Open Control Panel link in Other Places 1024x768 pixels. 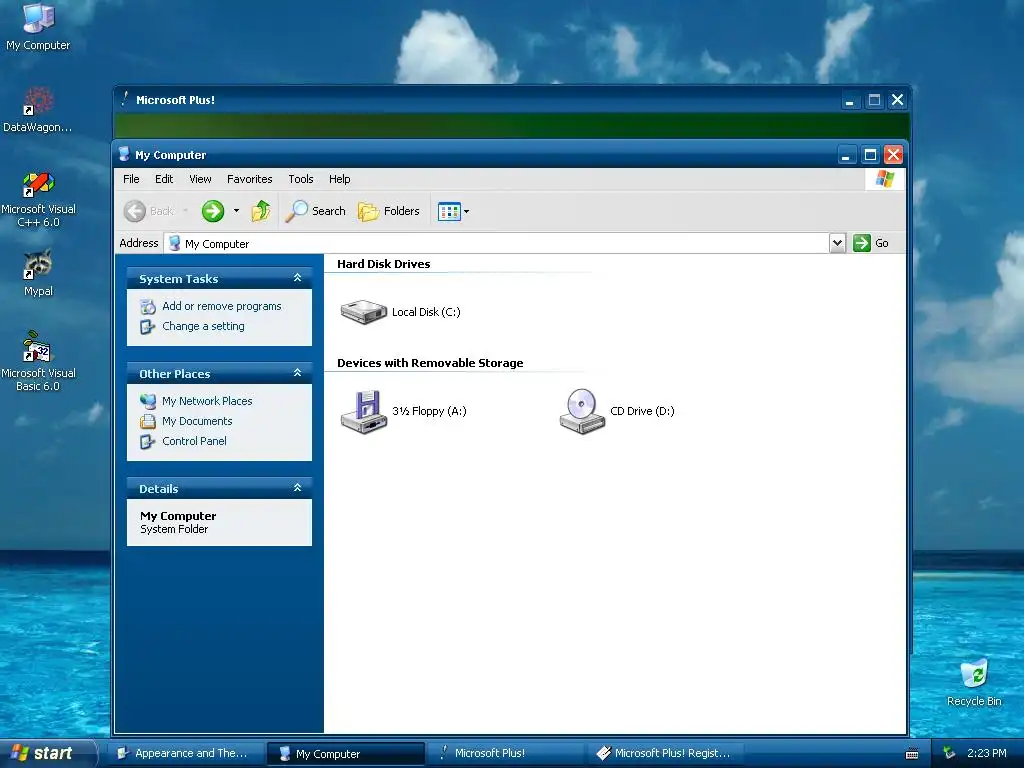coord(194,441)
